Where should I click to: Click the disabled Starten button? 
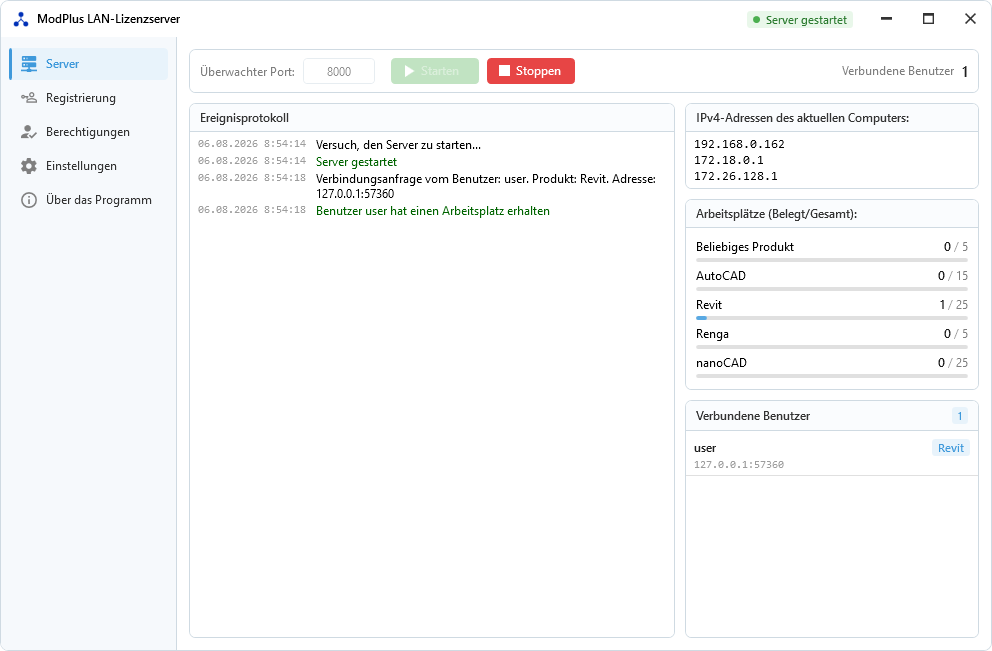(x=435, y=71)
